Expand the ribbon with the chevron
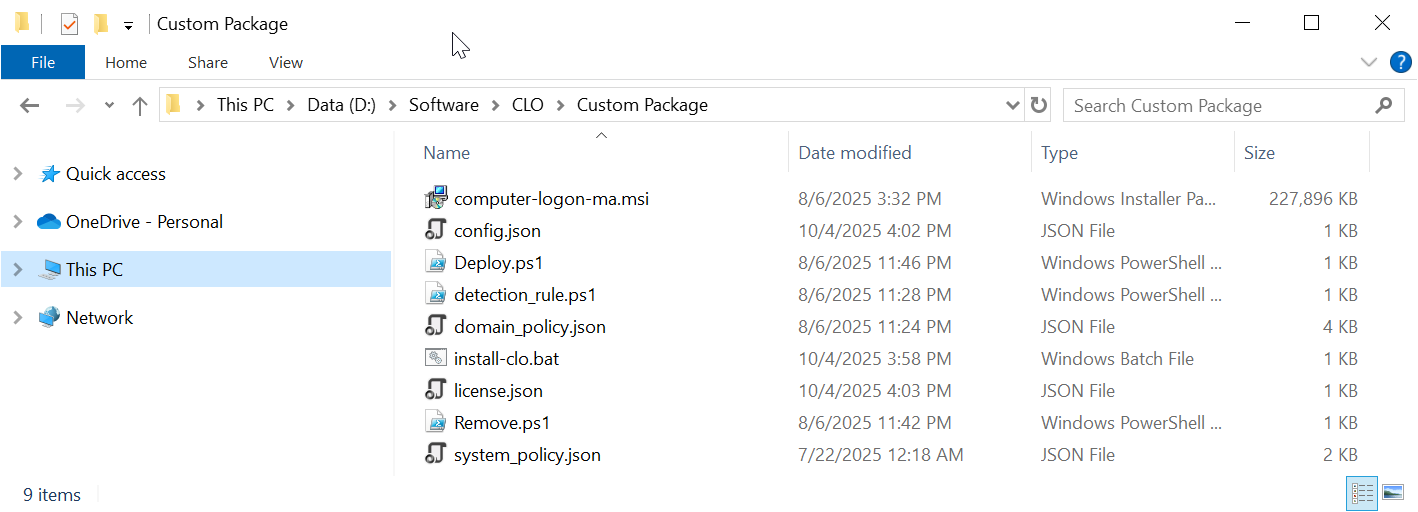Screen dimensions: 1418x512 pyautogui.click(x=1369, y=62)
